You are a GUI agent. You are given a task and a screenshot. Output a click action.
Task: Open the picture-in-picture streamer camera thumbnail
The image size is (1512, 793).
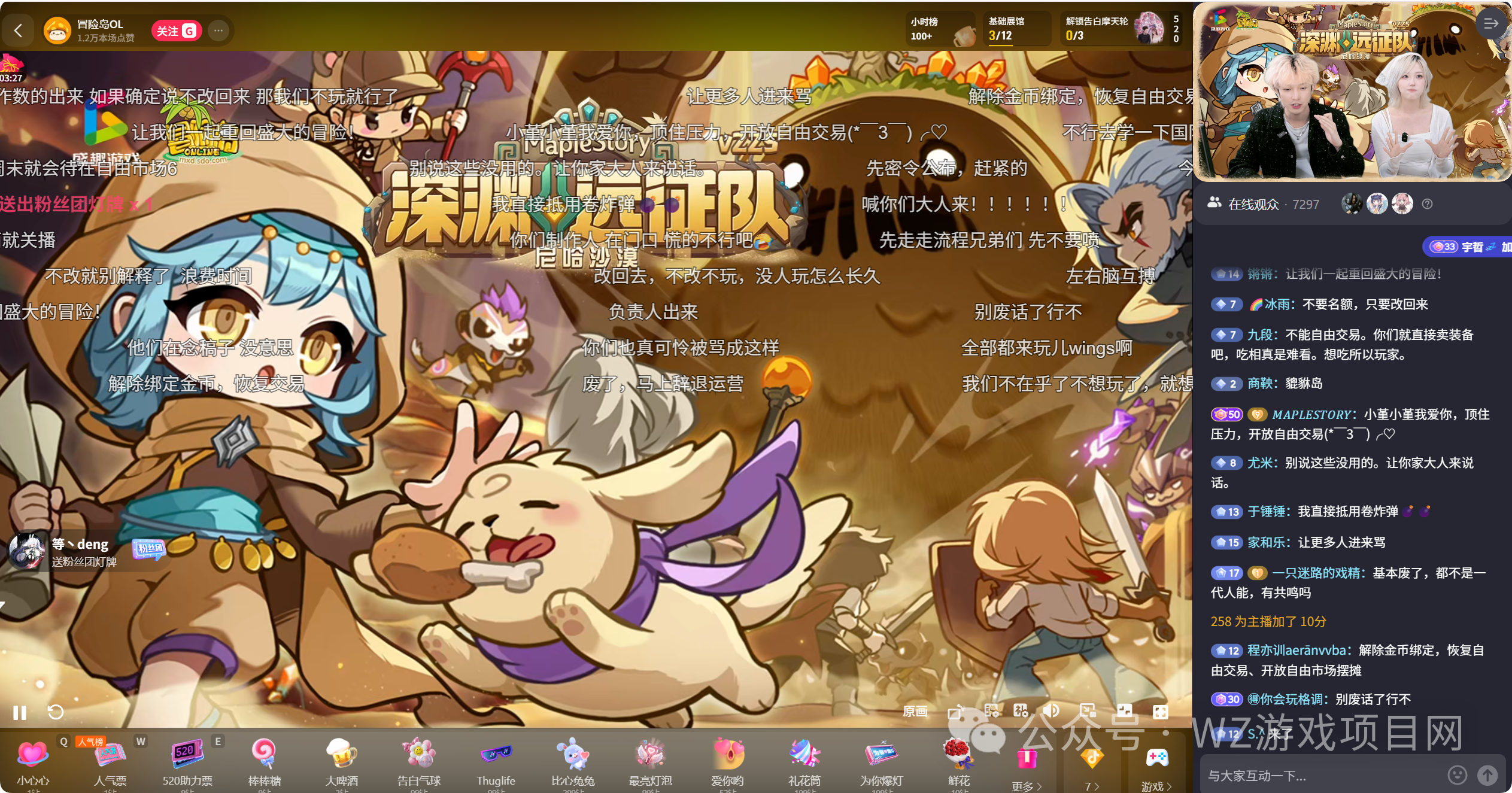click(1352, 91)
